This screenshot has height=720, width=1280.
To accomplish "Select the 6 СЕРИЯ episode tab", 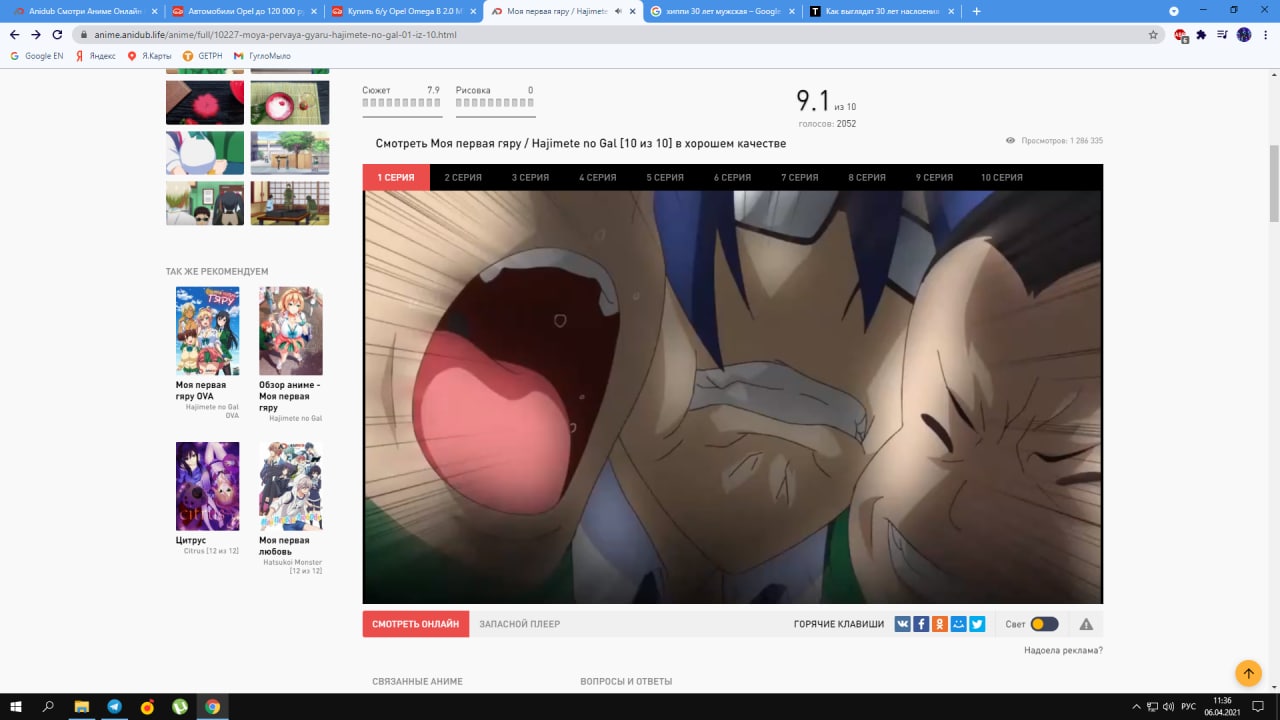I will (x=732, y=177).
